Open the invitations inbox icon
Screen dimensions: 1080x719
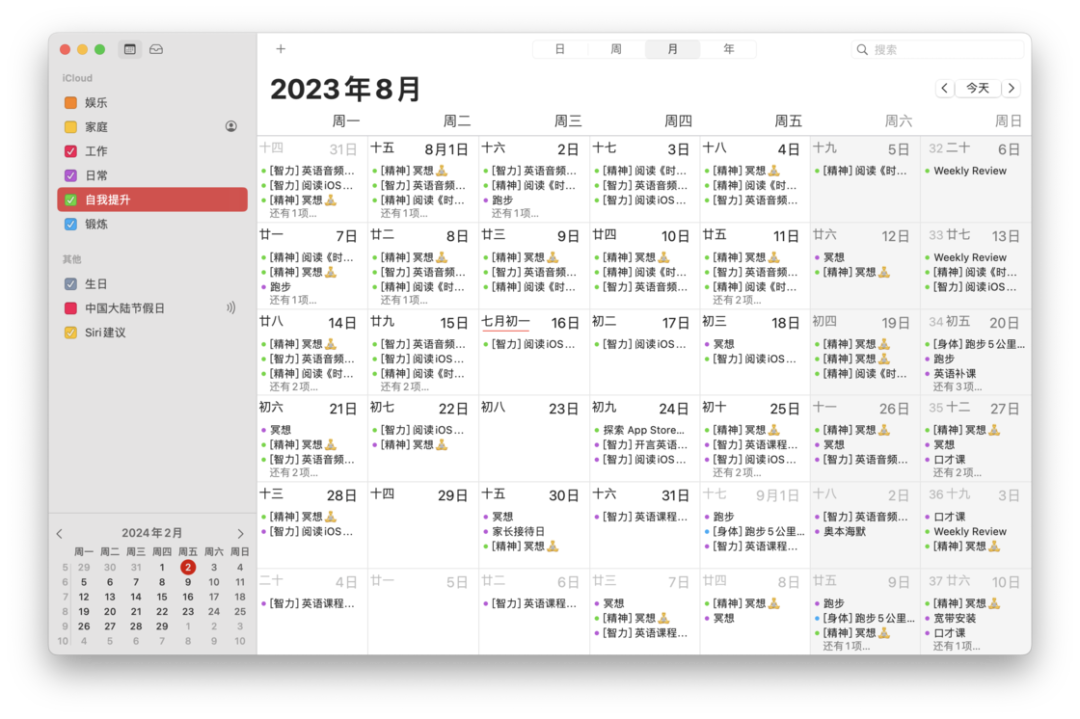156,49
